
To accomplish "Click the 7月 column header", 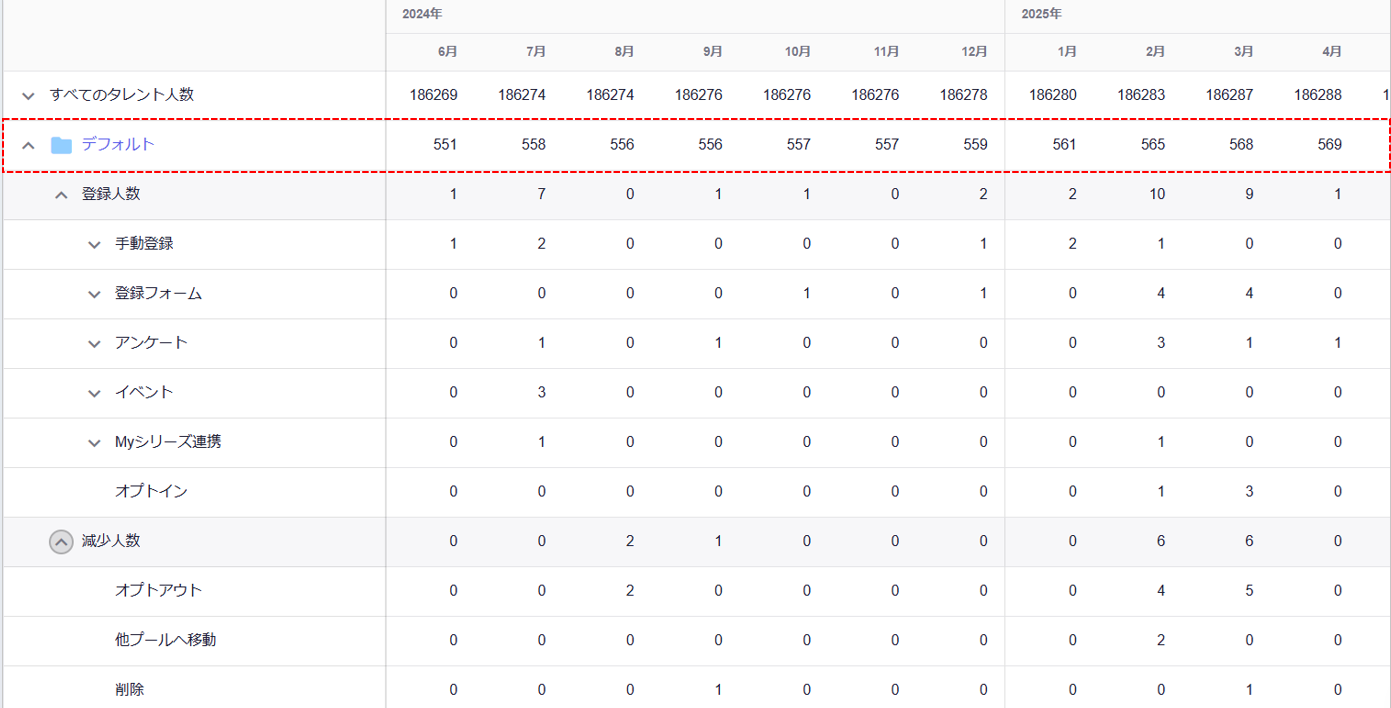I will coord(536,52).
